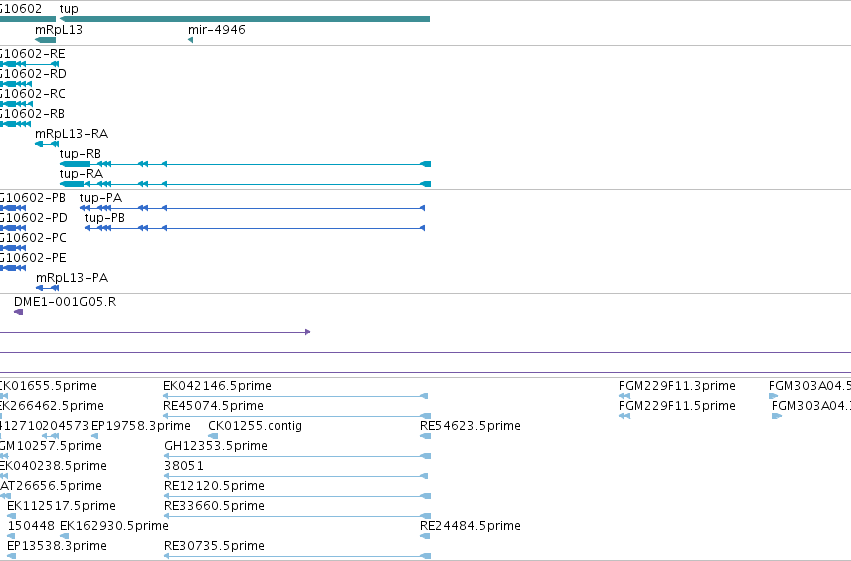
Task: Click RE12120.5prime EST label
Action: pos(214,486)
